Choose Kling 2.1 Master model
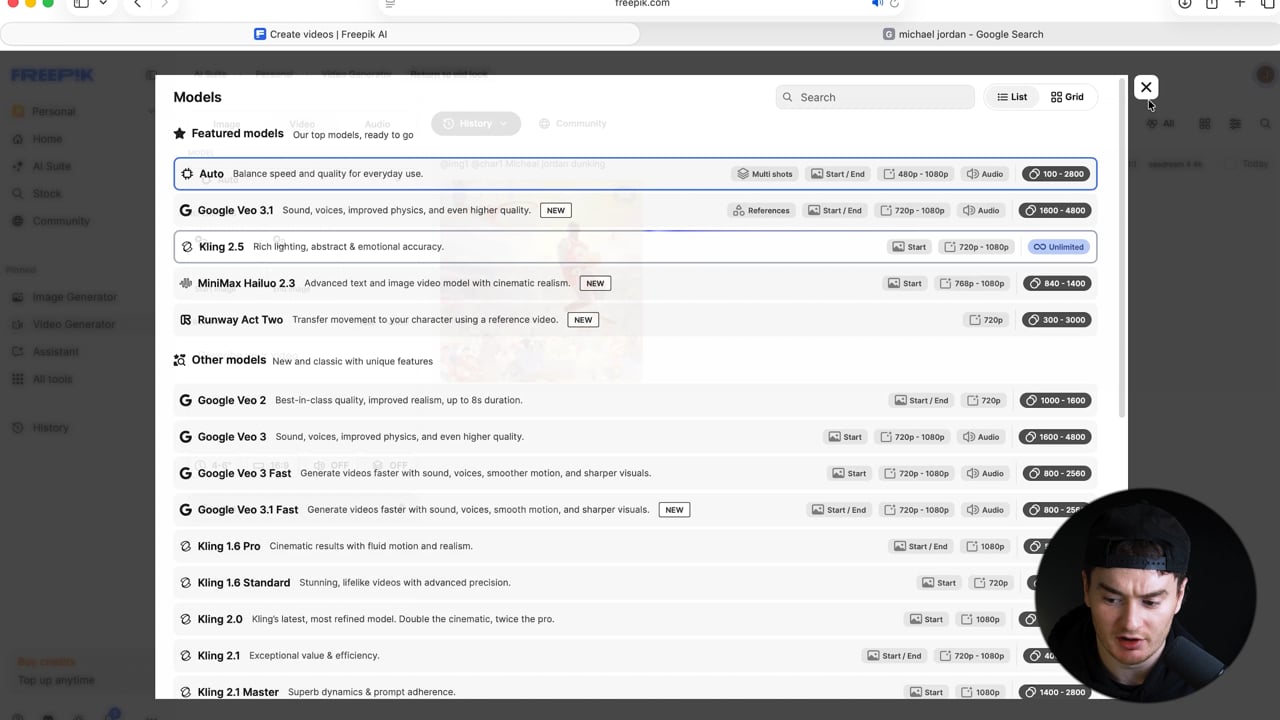Image resolution: width=1280 pixels, height=720 pixels. [x=635, y=692]
